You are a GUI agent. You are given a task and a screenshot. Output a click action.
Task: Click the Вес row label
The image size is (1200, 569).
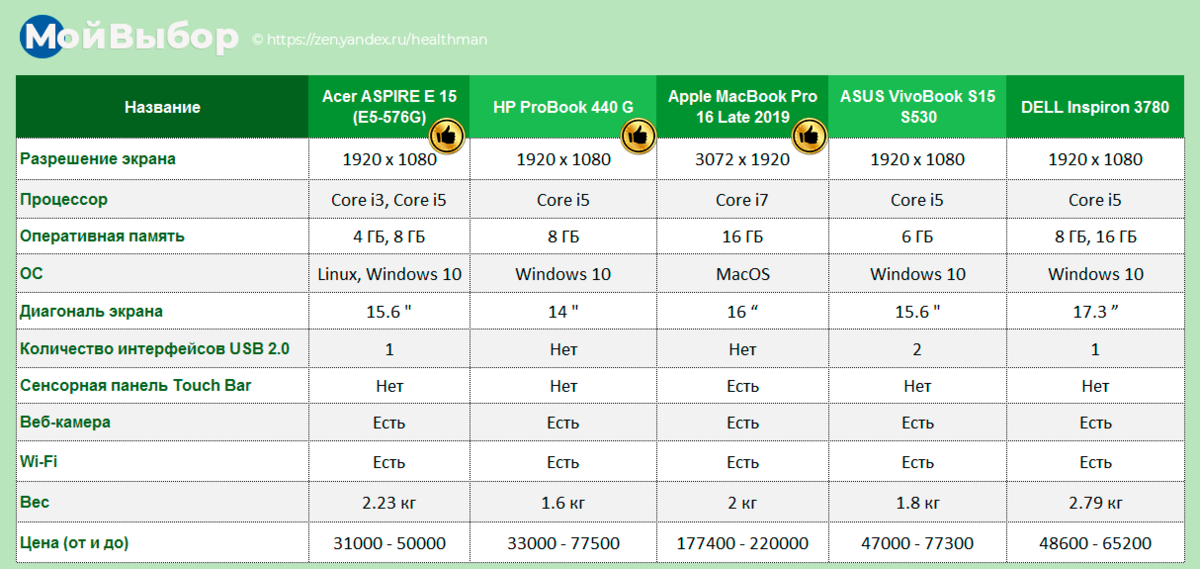(x=34, y=501)
